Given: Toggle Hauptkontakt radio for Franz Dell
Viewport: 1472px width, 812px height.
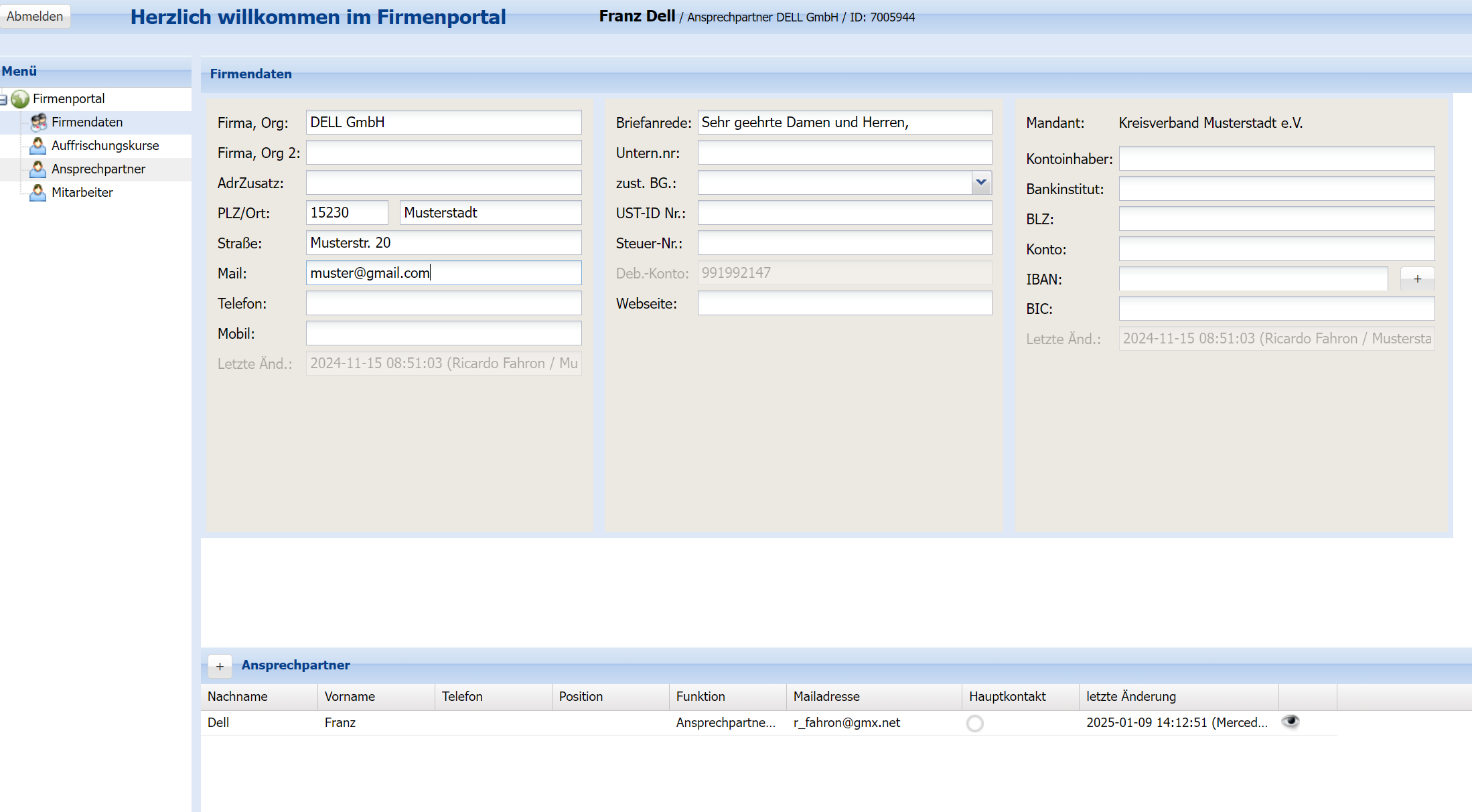Looking at the screenshot, I should 975,723.
